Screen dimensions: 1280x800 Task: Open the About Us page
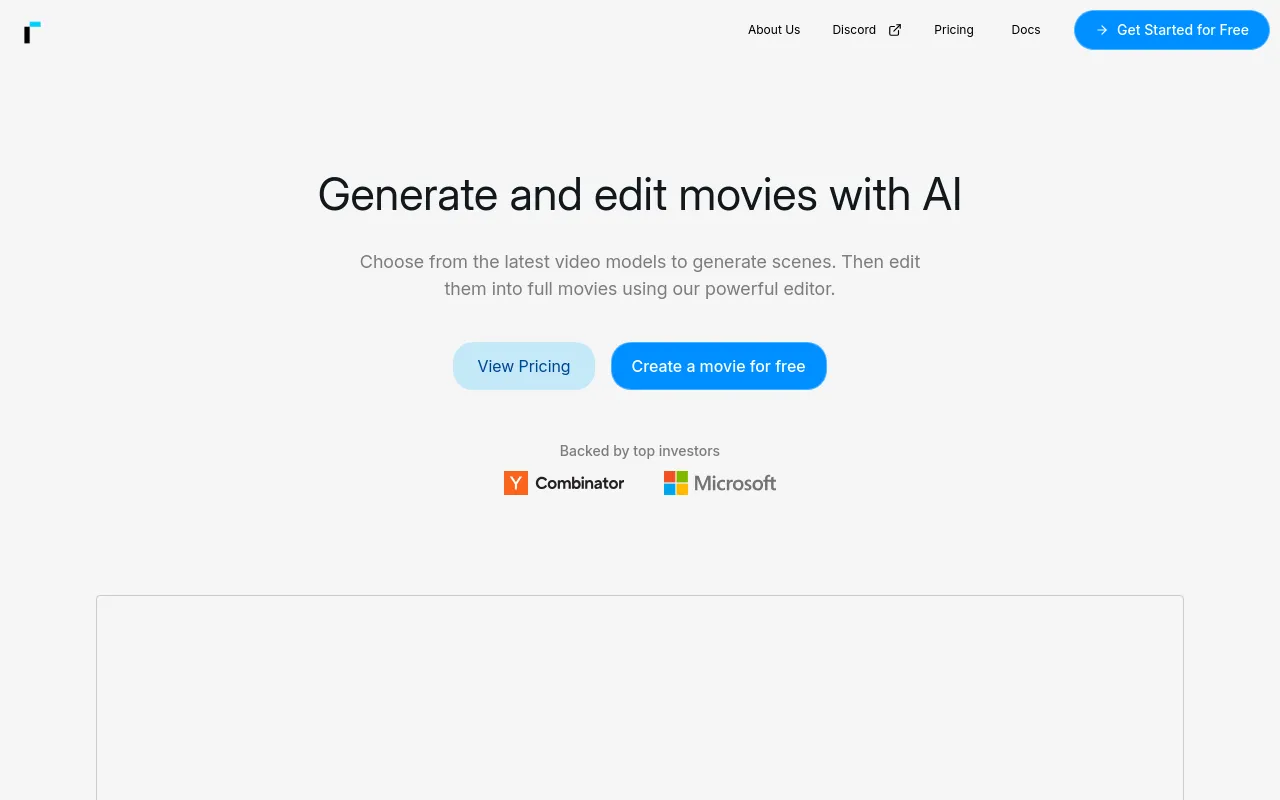coord(774,30)
